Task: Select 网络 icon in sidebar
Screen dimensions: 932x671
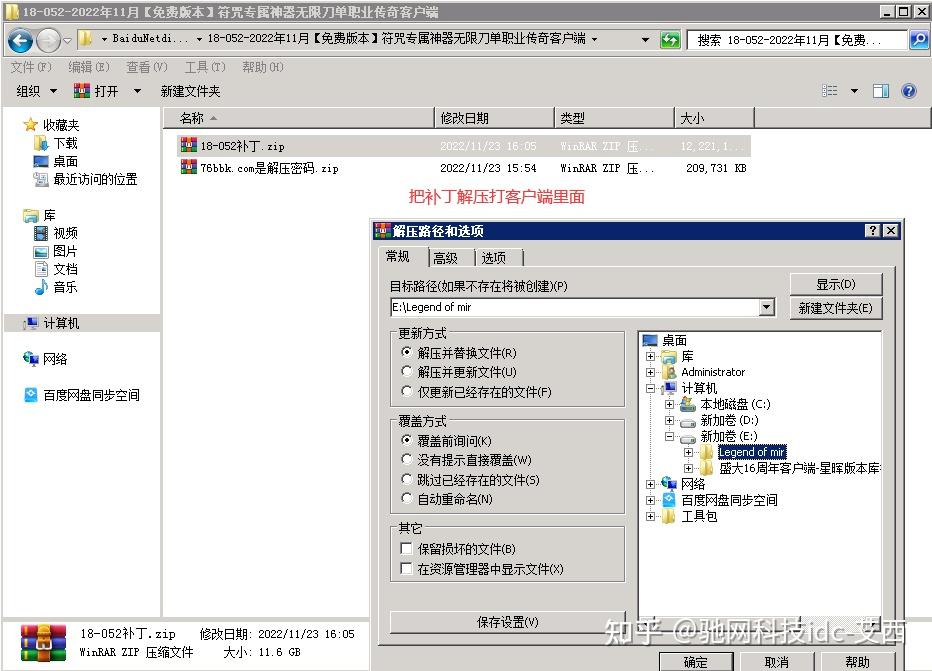Action: (x=31, y=358)
